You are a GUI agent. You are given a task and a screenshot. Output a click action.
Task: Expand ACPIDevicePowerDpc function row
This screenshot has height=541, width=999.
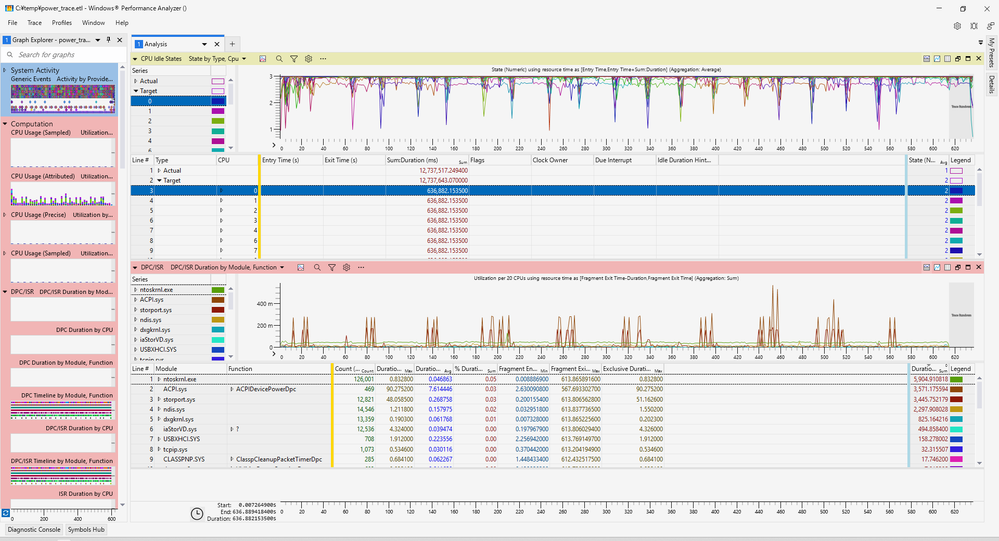[x=232, y=389]
